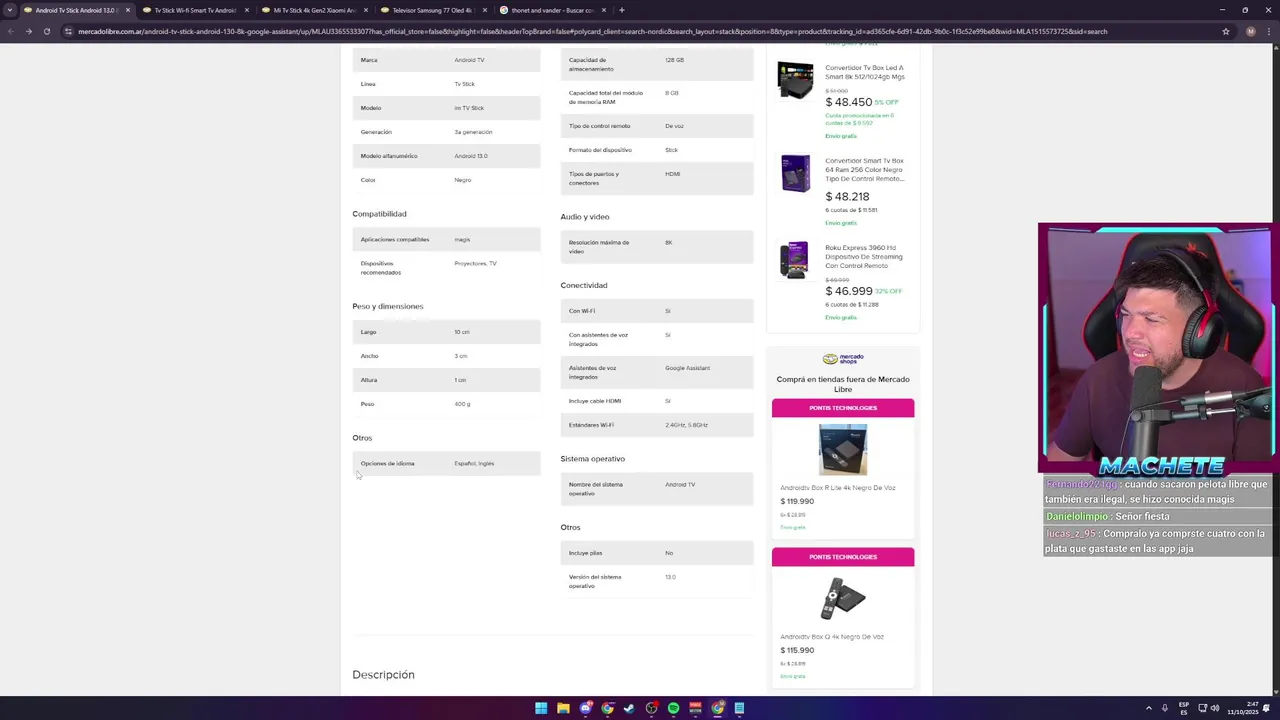Image resolution: width=1280 pixels, height=720 pixels.
Task: Click Androidtv Box Q 4k product image
Action: point(843,598)
